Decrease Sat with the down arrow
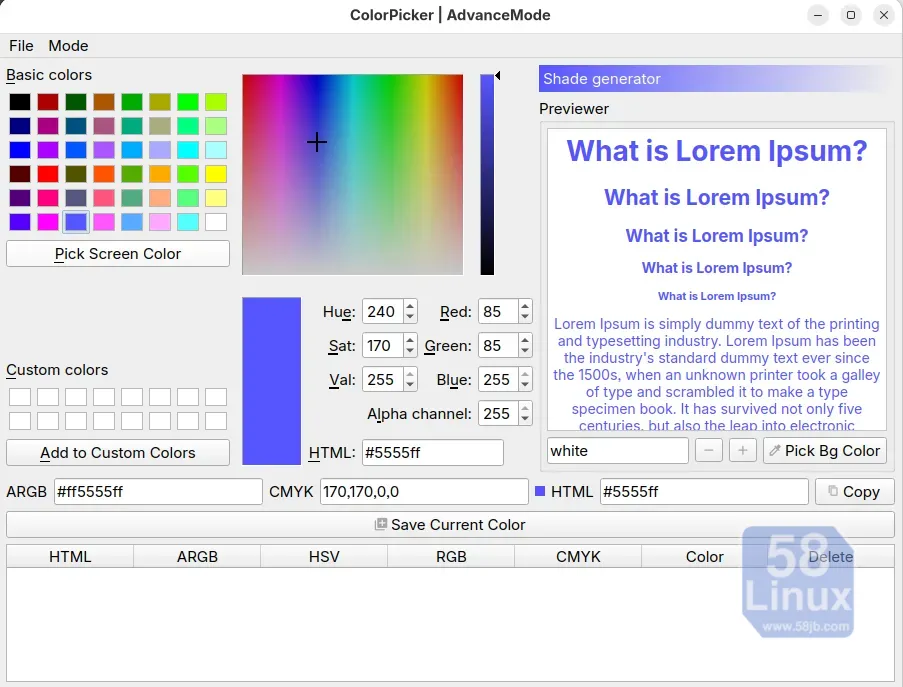The width and height of the screenshot is (903, 687). click(409, 351)
